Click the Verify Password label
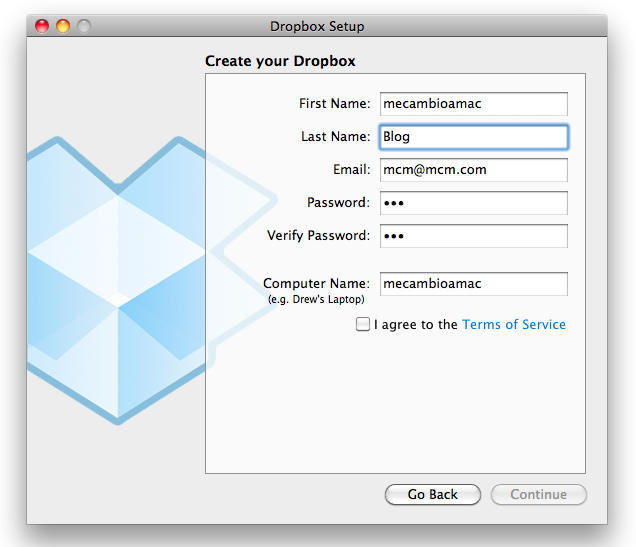The width and height of the screenshot is (636, 547). [318, 236]
